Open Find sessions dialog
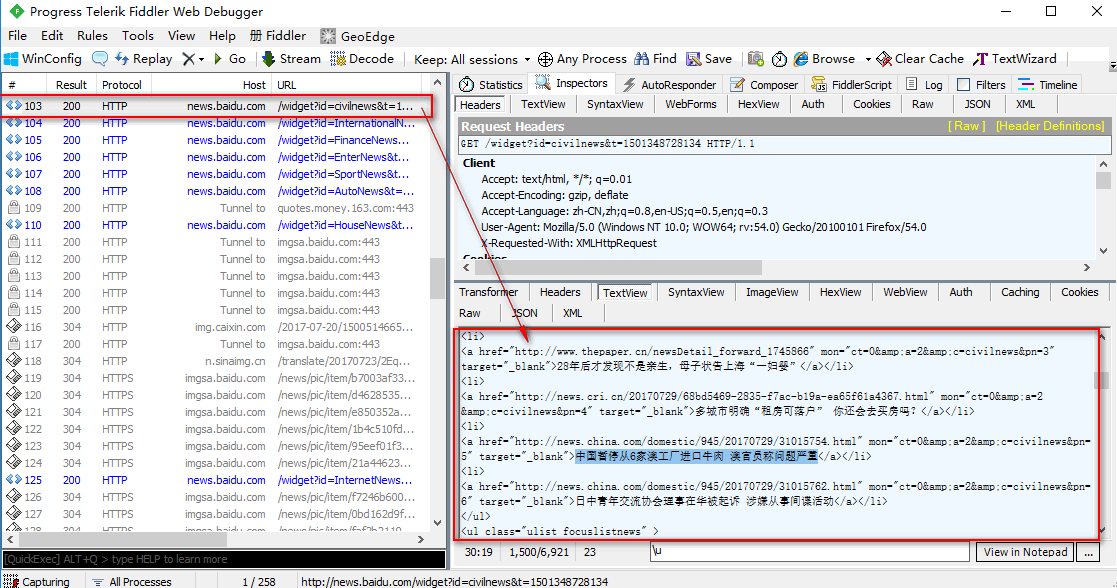 (655, 59)
